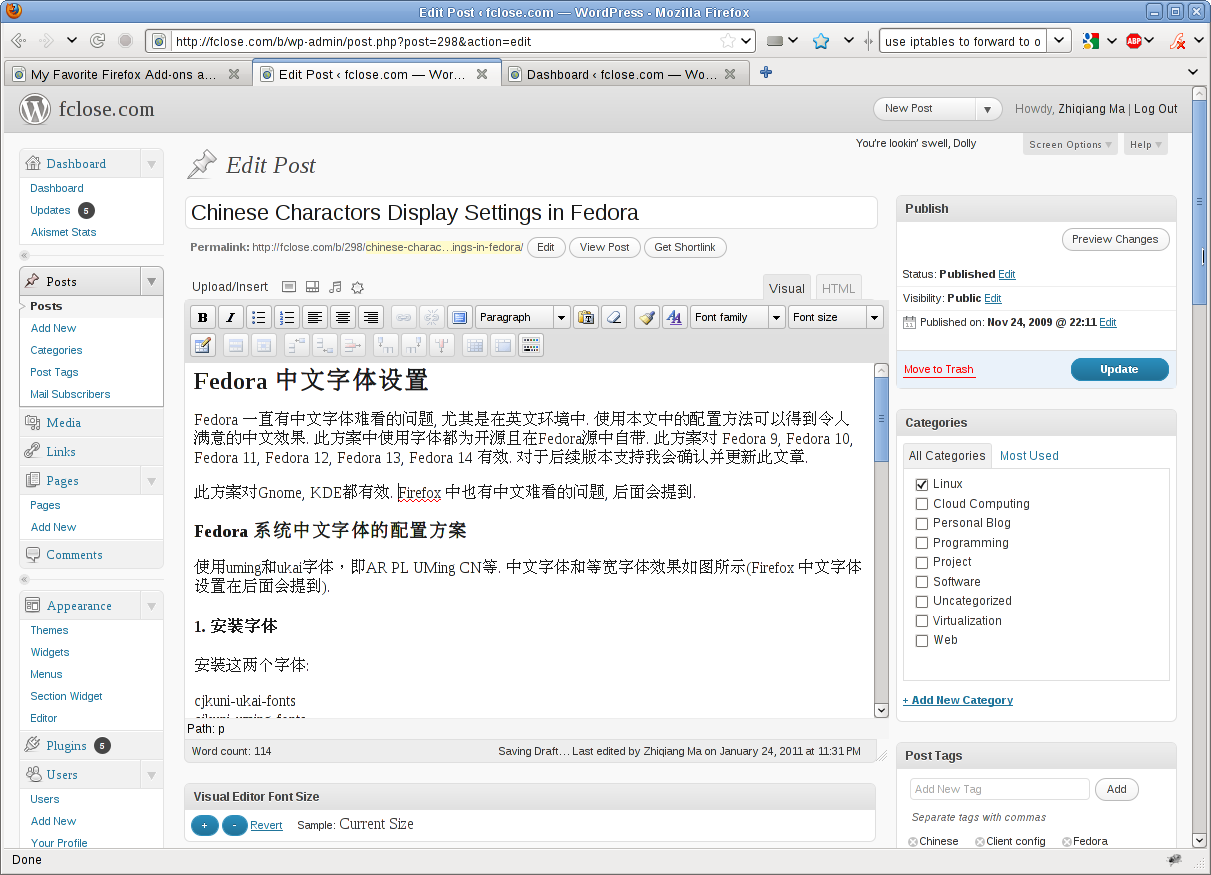Show or hide the kitchen sink toolbar
Viewport: 1211px width, 875px height.
[x=531, y=345]
